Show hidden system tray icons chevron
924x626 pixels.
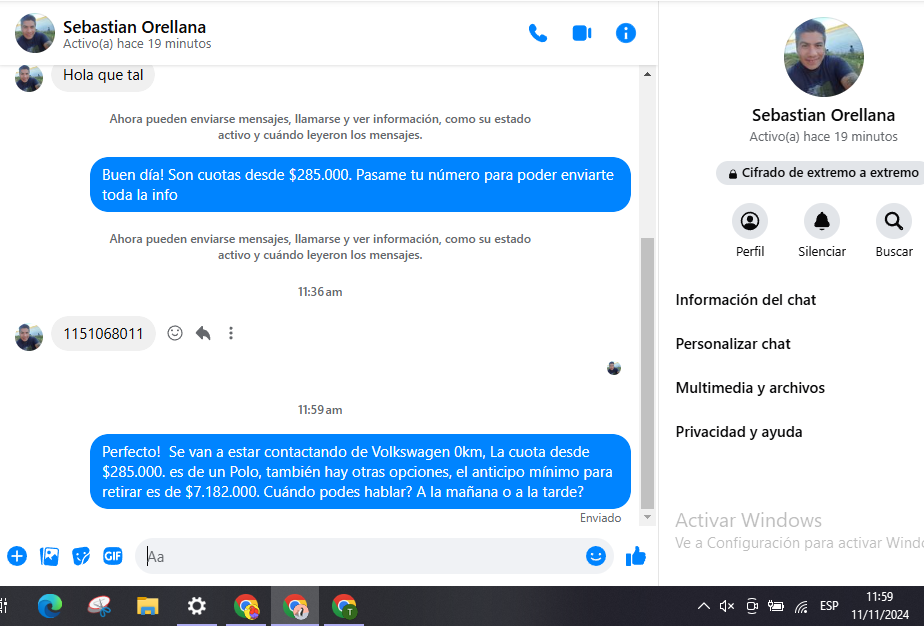pos(704,606)
